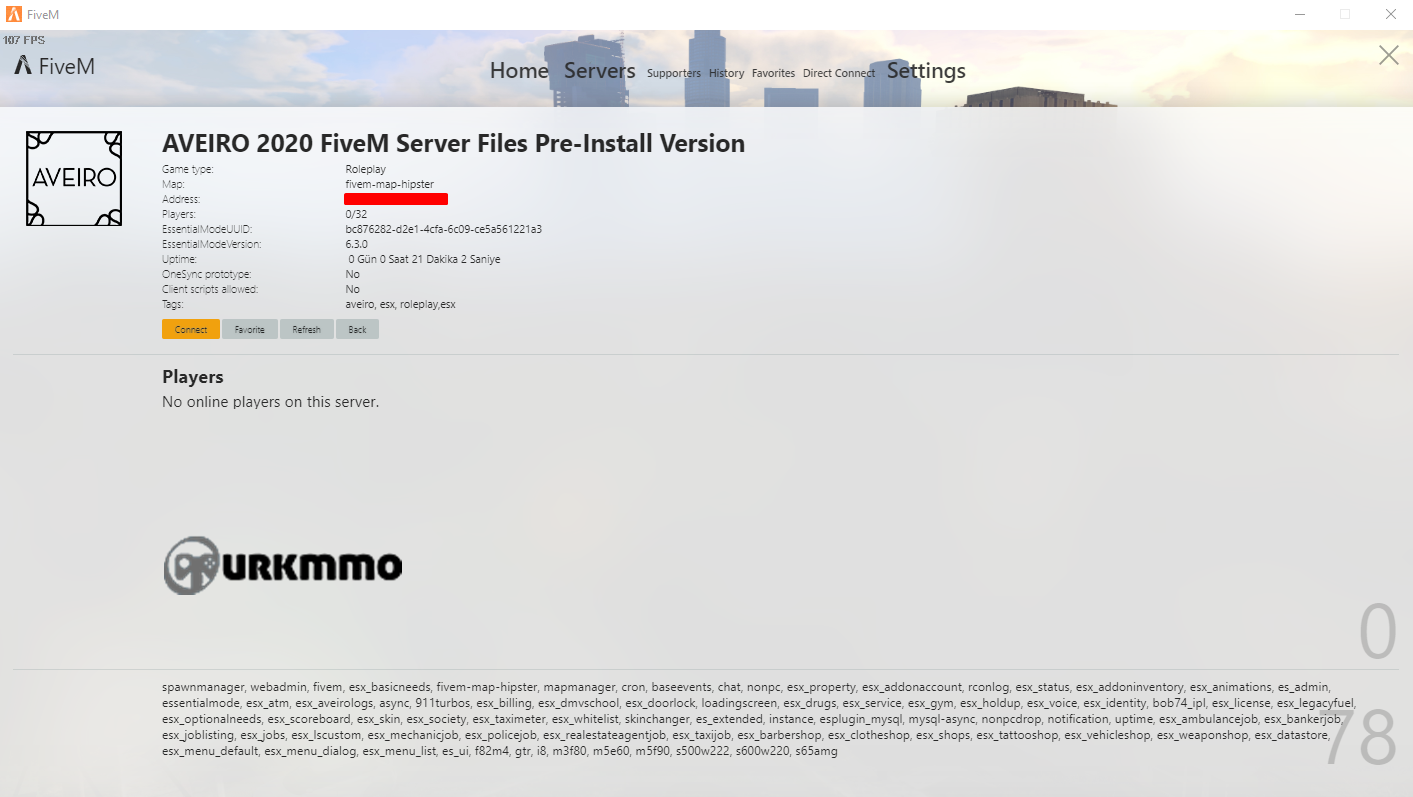Add this server with the Favorite button
This screenshot has height=797, width=1413.
pos(250,329)
